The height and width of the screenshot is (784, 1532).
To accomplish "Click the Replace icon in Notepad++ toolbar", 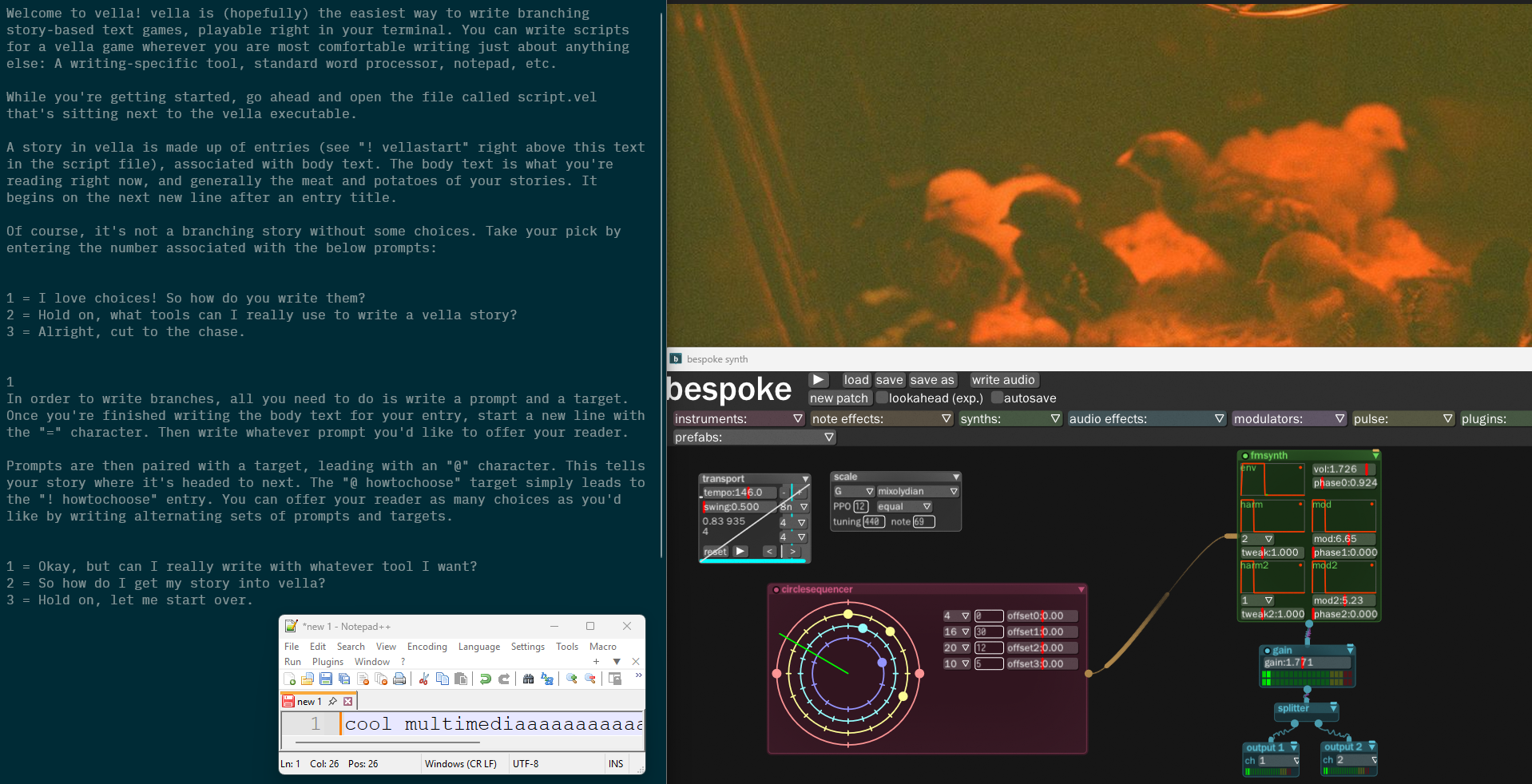I will 547,679.
